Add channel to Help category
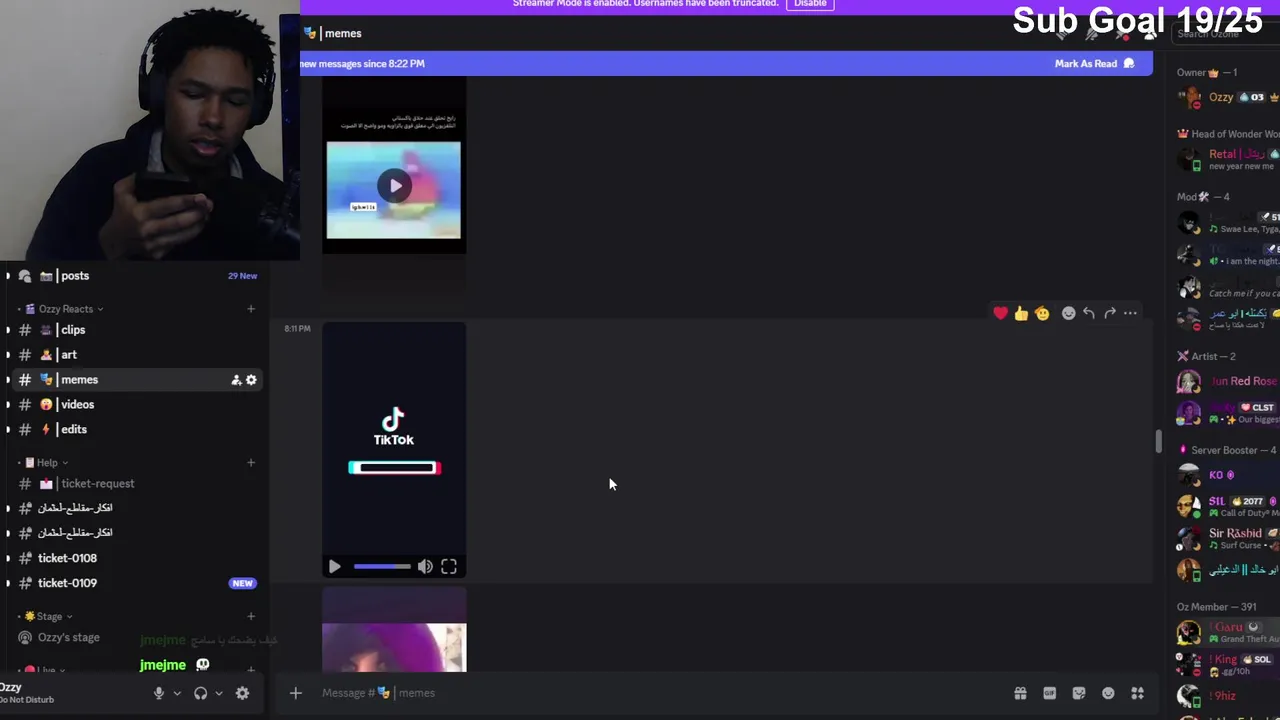Viewport: 1280px width, 720px height. [x=251, y=463]
